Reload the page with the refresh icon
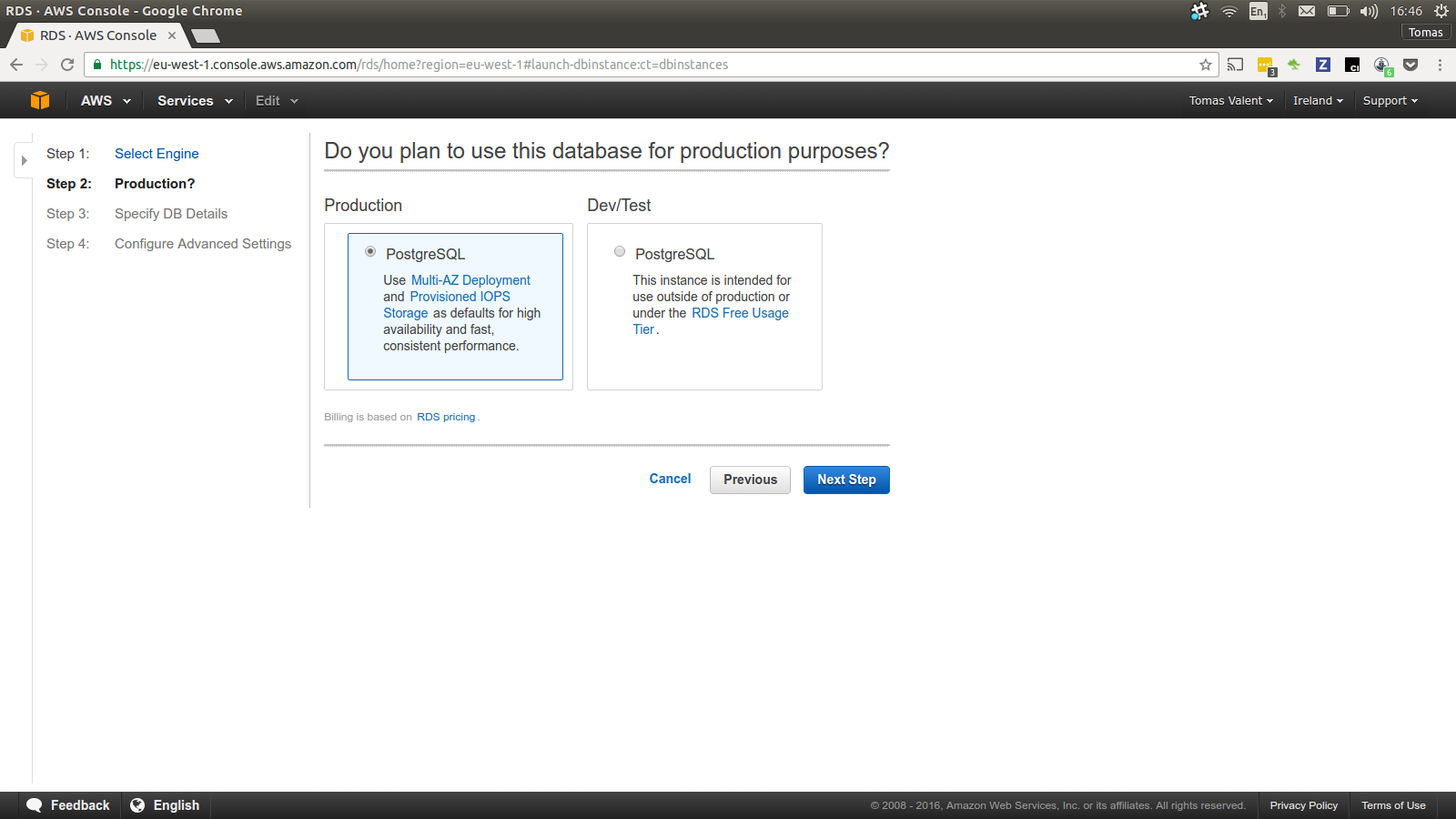The width and height of the screenshot is (1456, 819). 67,65
